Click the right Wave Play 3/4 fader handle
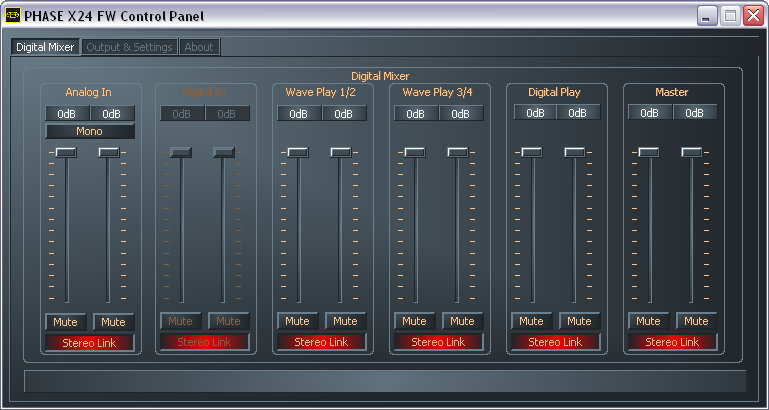Image resolution: width=769 pixels, height=410 pixels. tap(458, 152)
